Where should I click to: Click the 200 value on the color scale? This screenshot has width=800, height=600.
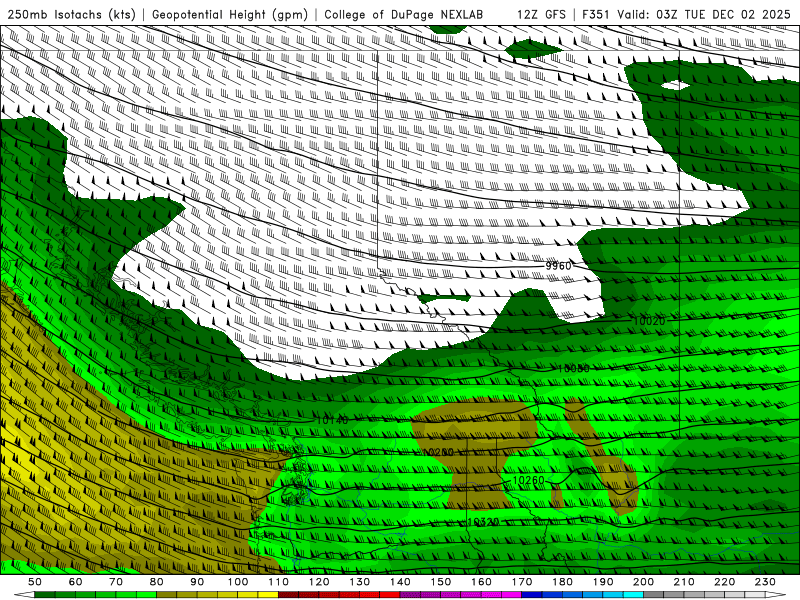click(643, 582)
